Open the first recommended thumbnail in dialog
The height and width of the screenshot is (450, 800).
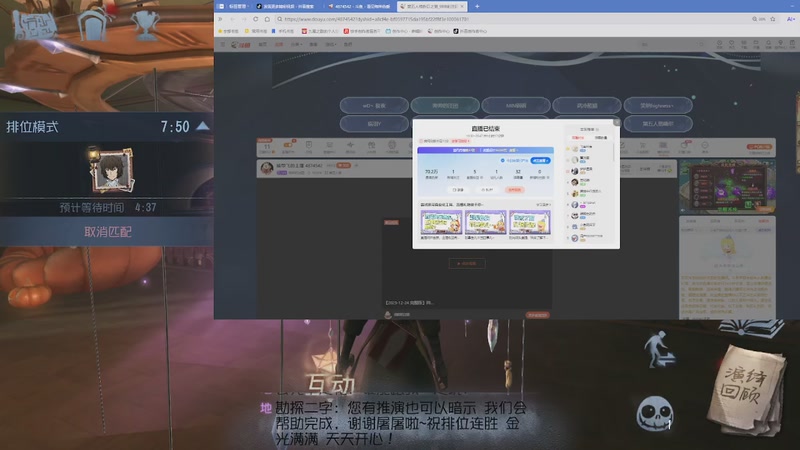[x=441, y=222]
